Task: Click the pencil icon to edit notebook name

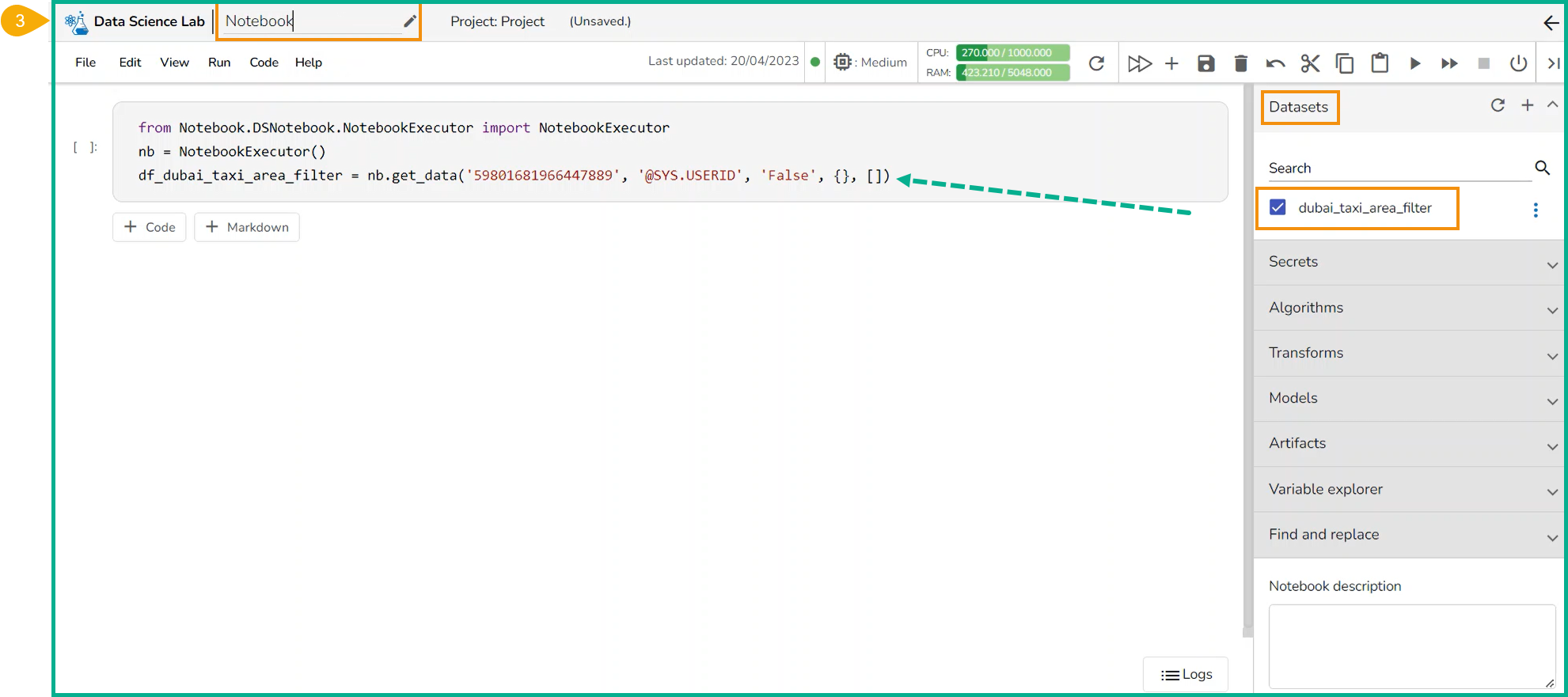Action: tap(409, 21)
